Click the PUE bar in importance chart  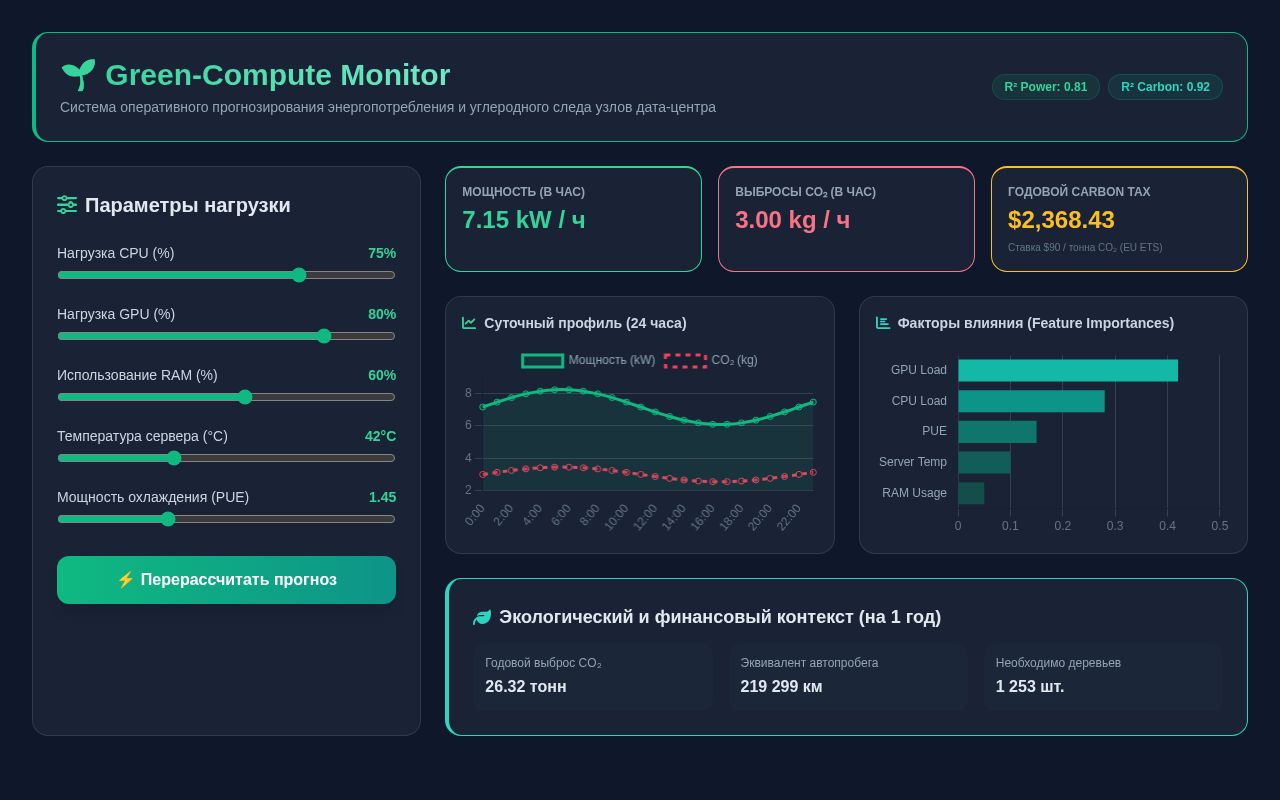[x=997, y=431]
